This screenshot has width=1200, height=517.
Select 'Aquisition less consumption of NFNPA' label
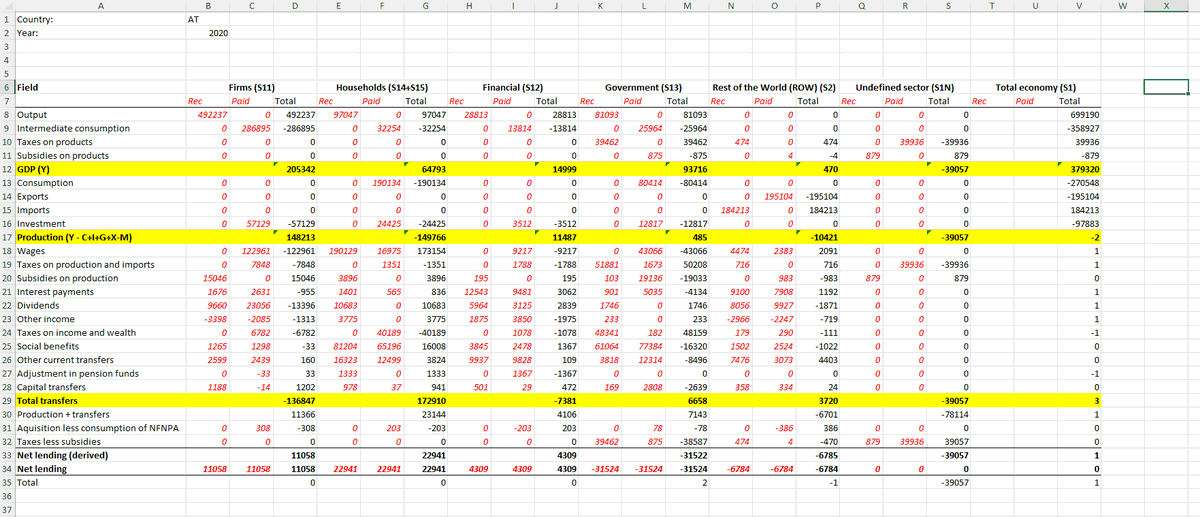(99, 428)
